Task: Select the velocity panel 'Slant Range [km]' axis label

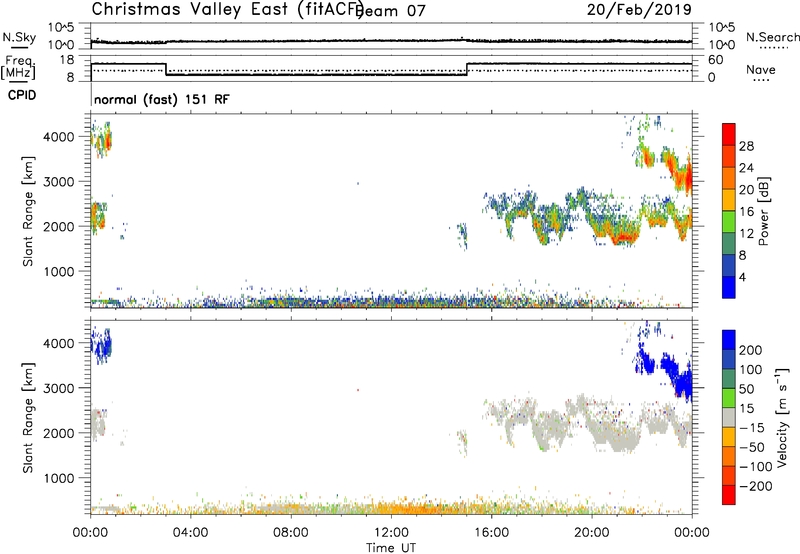Action: click(28, 418)
